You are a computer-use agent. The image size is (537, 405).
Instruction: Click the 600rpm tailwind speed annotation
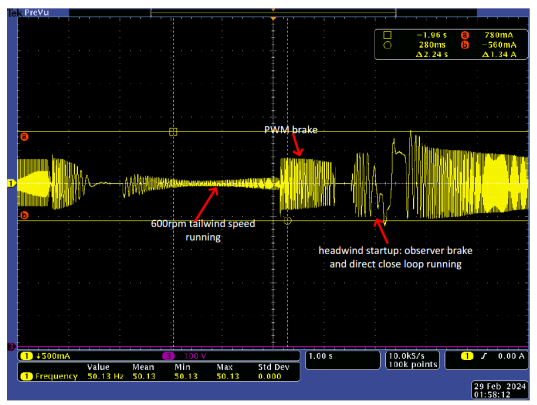pos(203,230)
